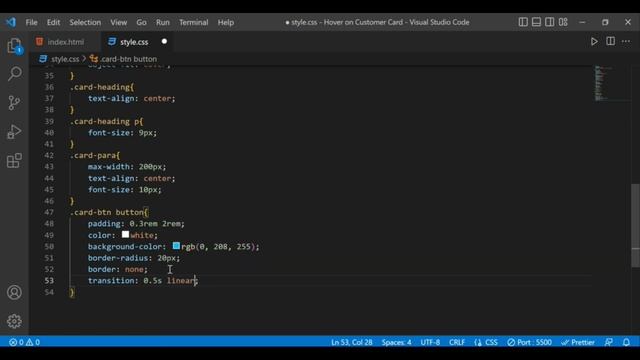
Task: Switch to the index.html tab
Action: [x=65, y=42]
